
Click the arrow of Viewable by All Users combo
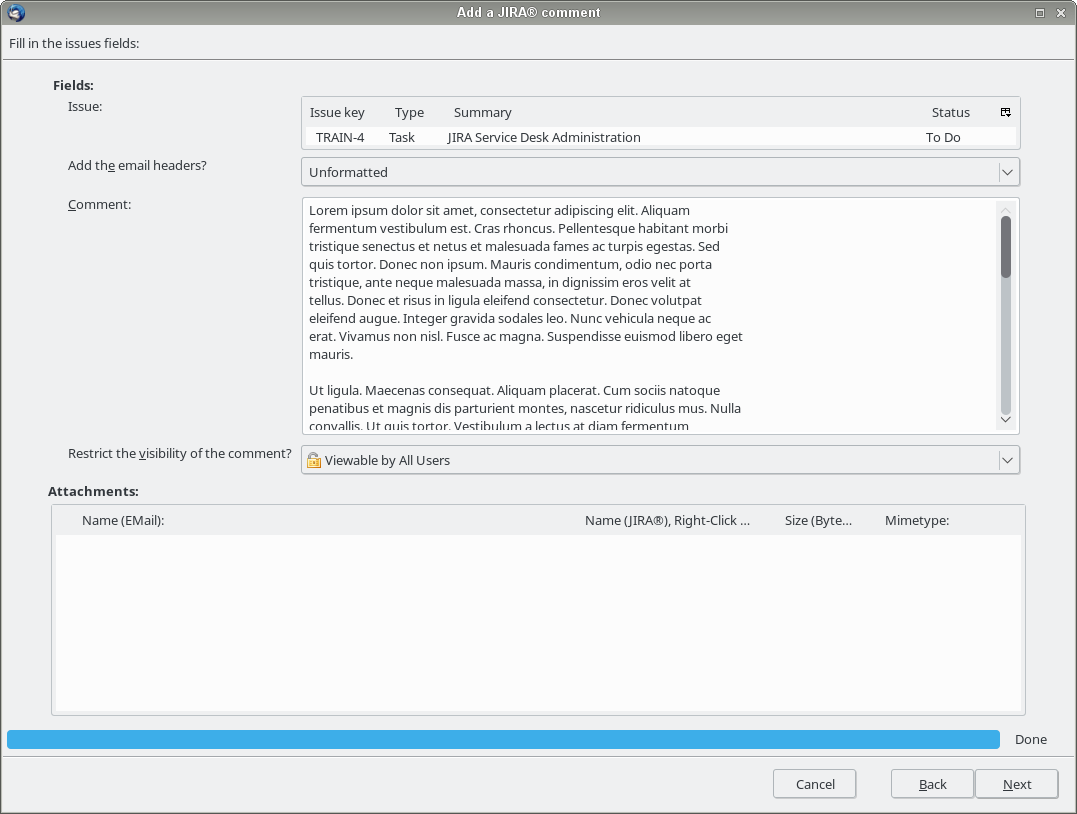(x=1008, y=460)
